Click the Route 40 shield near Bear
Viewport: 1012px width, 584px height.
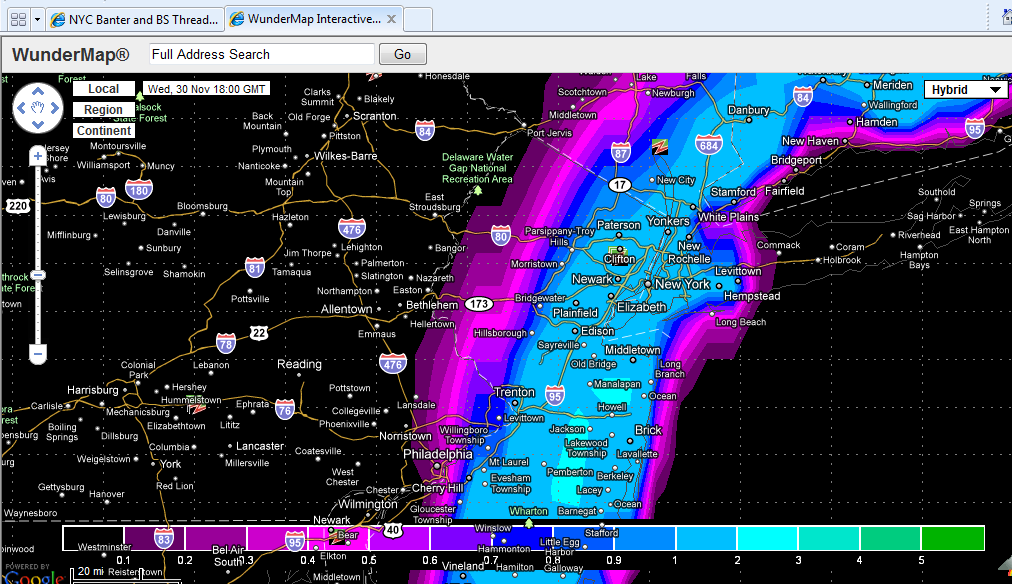[x=392, y=530]
